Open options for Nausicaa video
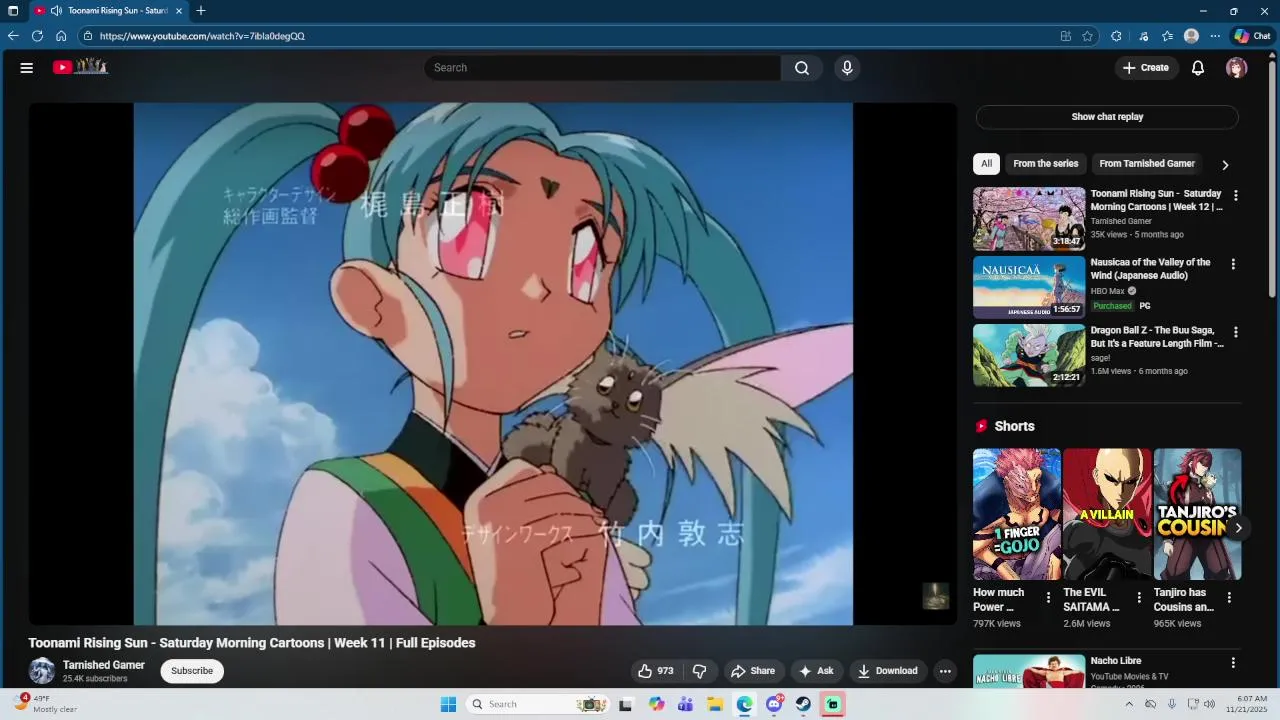 coord(1233,264)
